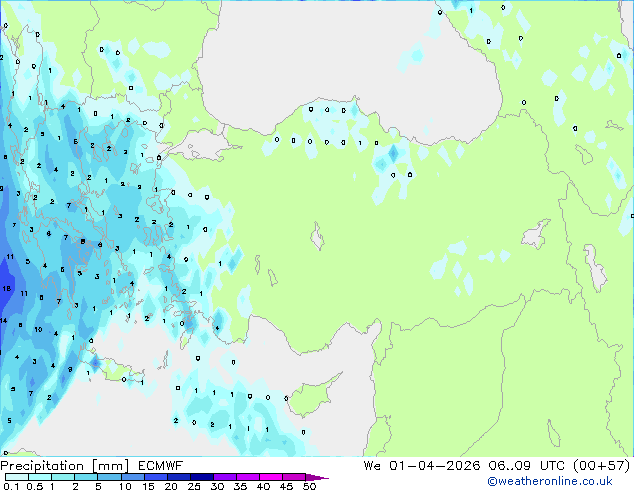This screenshot has width=634, height=490.
Task: Click the weatheronline.co.uk copyright link
Action: (x=550, y=481)
